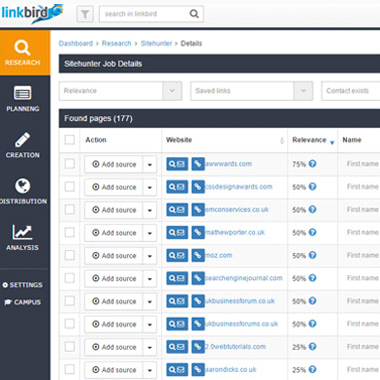380x380 pixels.
Task: Tick checkbox for mathewporter.co.uk row
Action: [70, 232]
